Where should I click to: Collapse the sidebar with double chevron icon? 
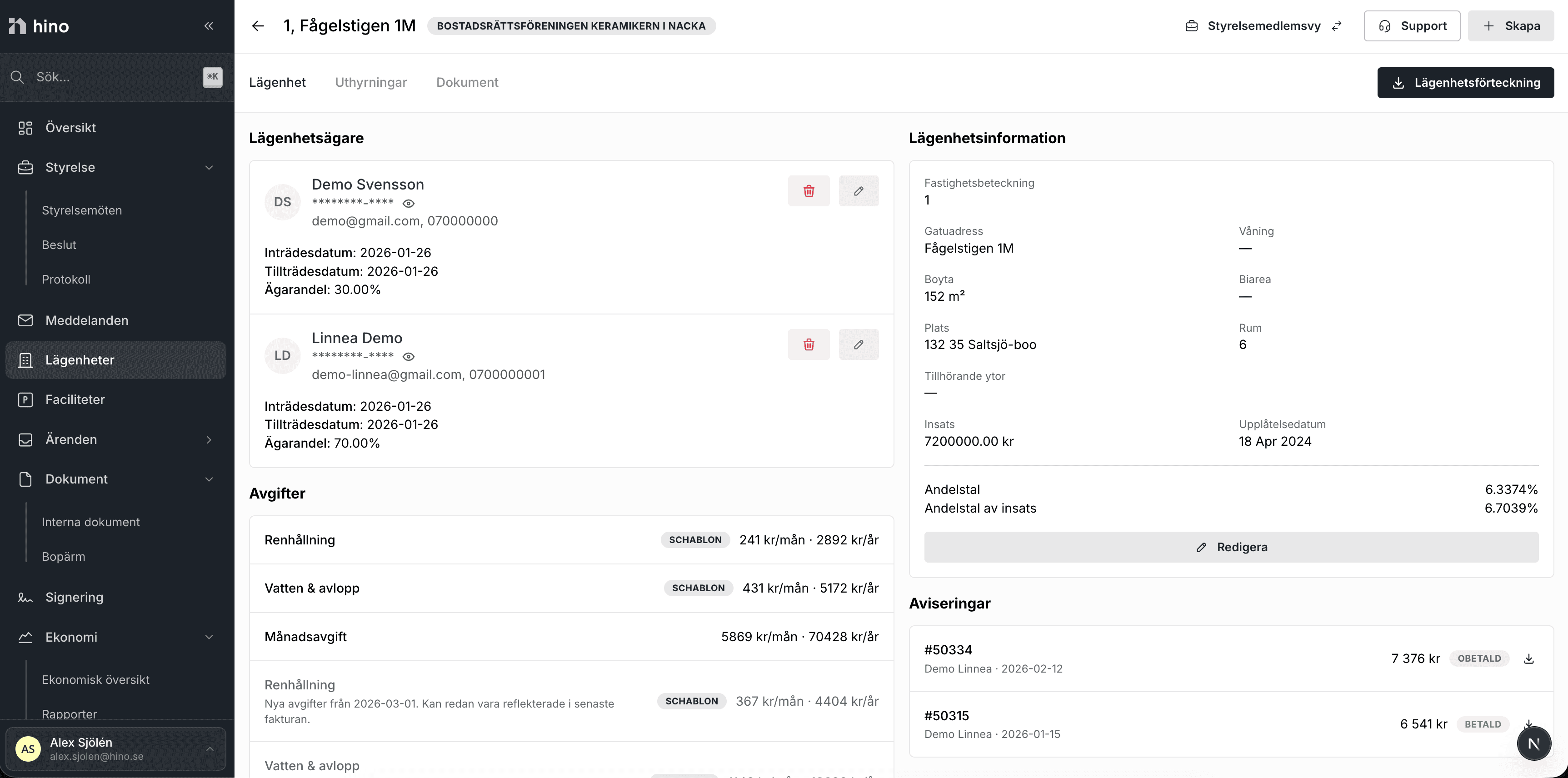[209, 25]
